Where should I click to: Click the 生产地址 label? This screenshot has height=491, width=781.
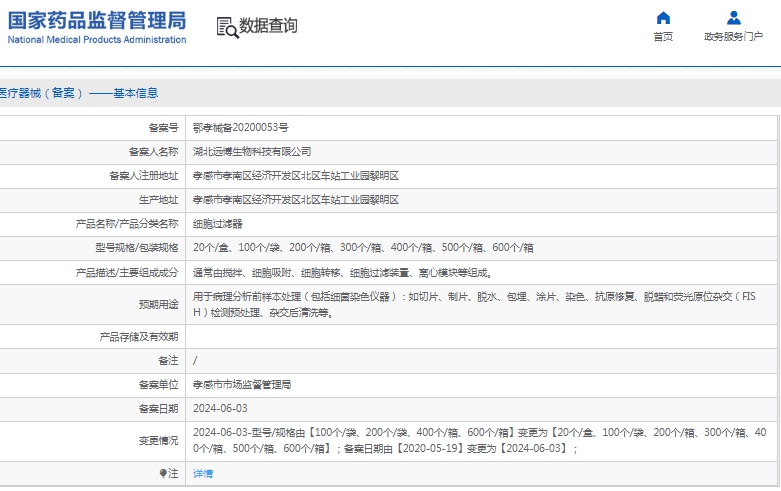click(158, 200)
